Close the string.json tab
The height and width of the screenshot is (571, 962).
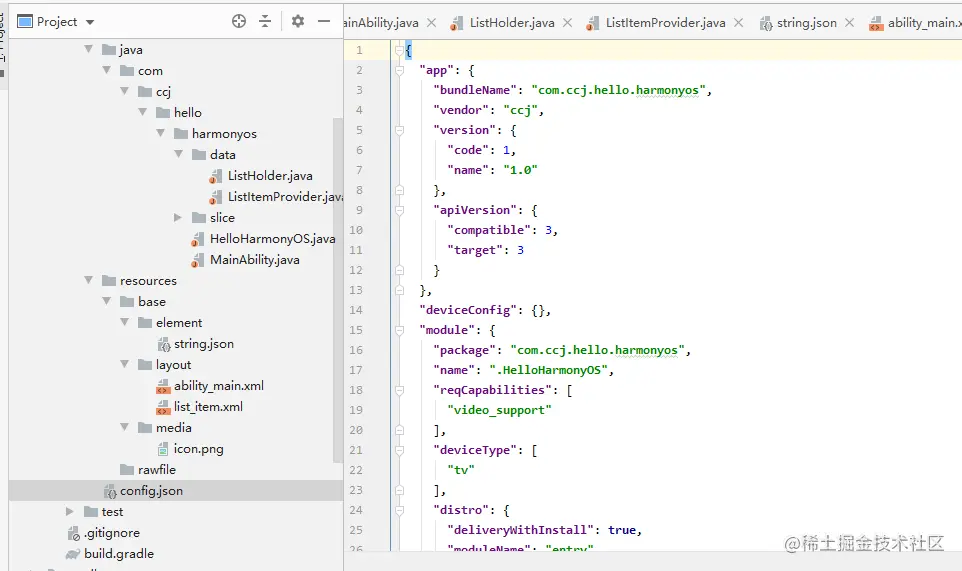click(850, 23)
